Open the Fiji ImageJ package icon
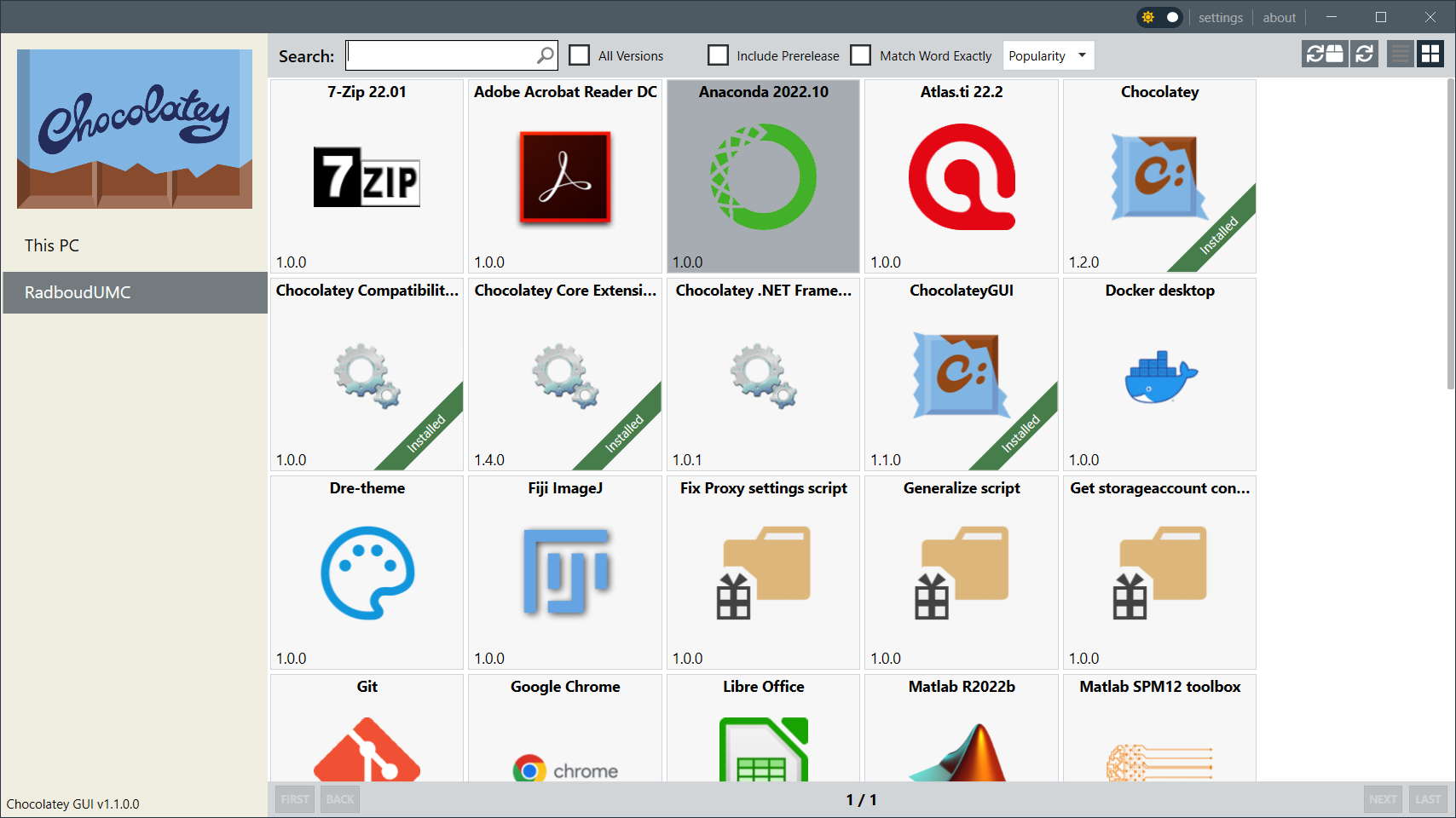The width and height of the screenshot is (1456, 818). [x=566, y=572]
